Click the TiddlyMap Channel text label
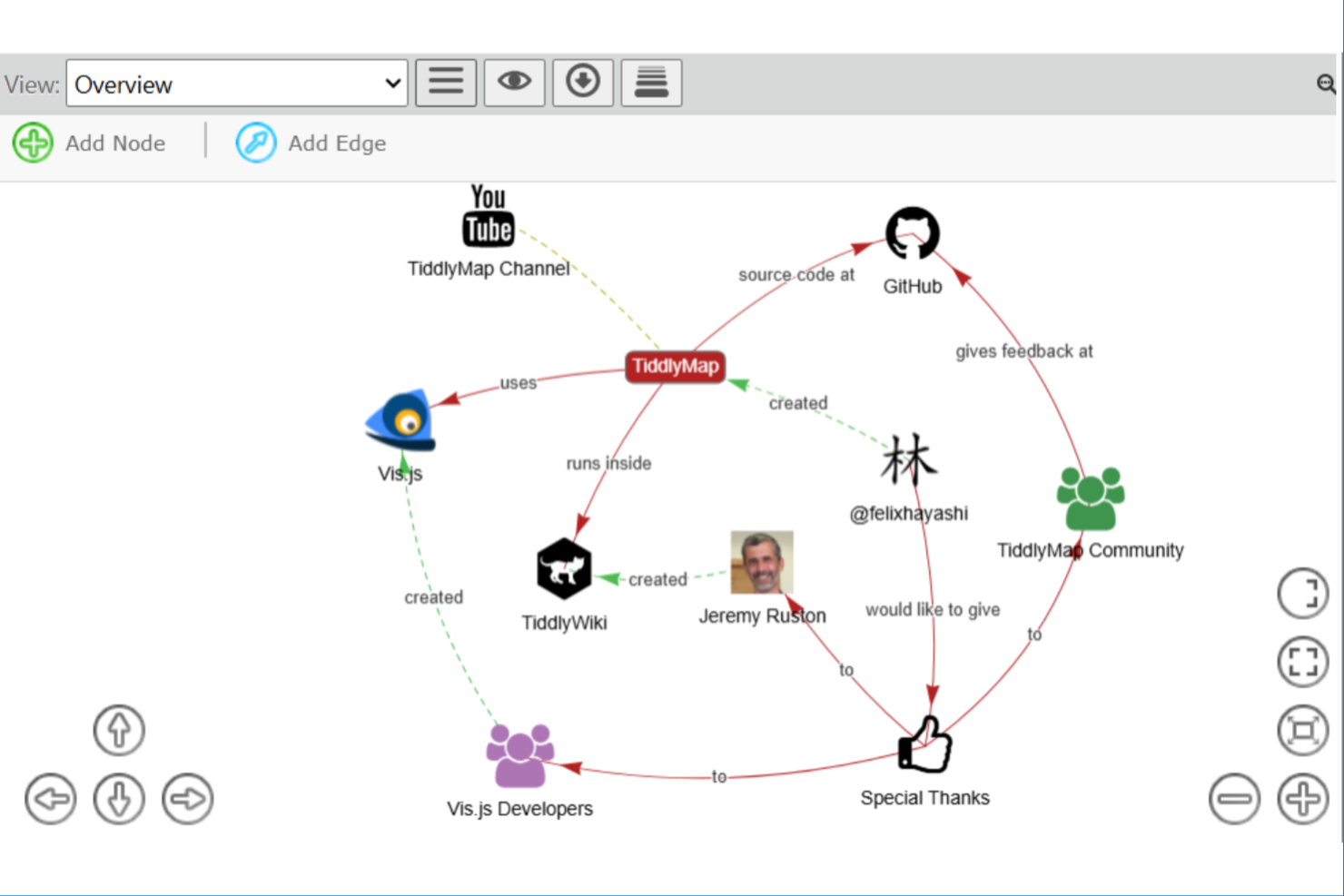Viewport: 1344px width, 896px height. 489,269
